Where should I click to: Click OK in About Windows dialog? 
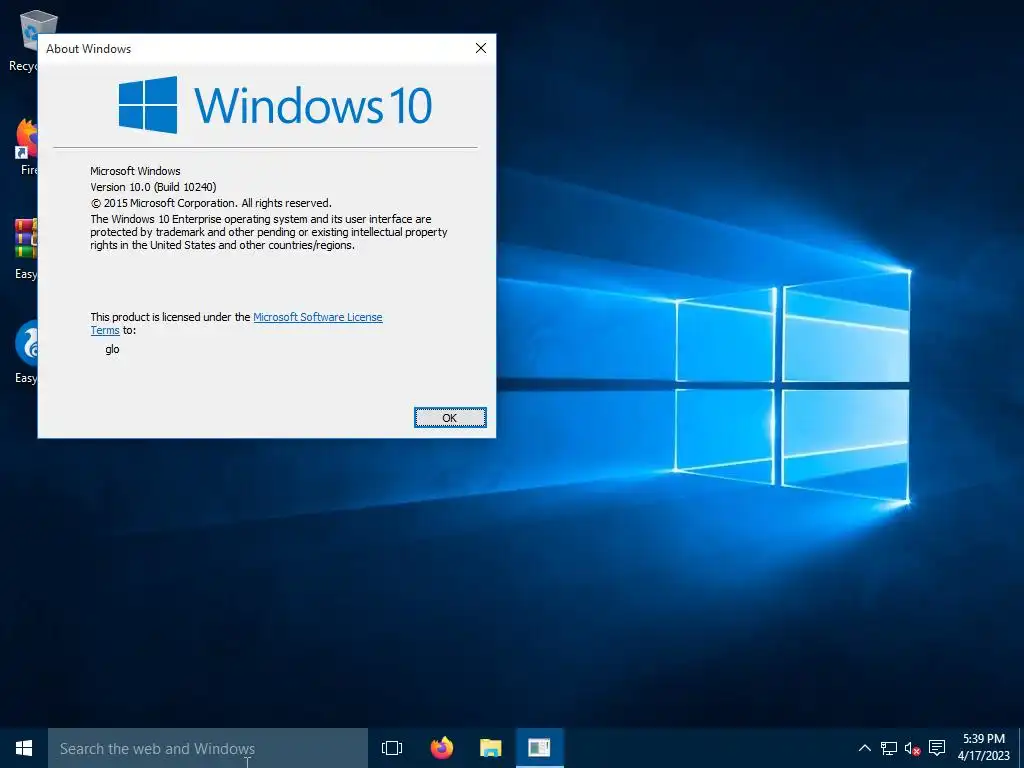click(x=450, y=417)
